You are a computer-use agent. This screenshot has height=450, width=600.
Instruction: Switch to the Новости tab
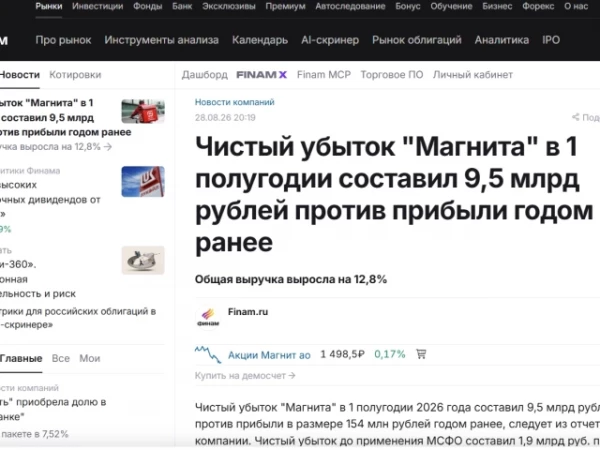[x=20, y=75]
